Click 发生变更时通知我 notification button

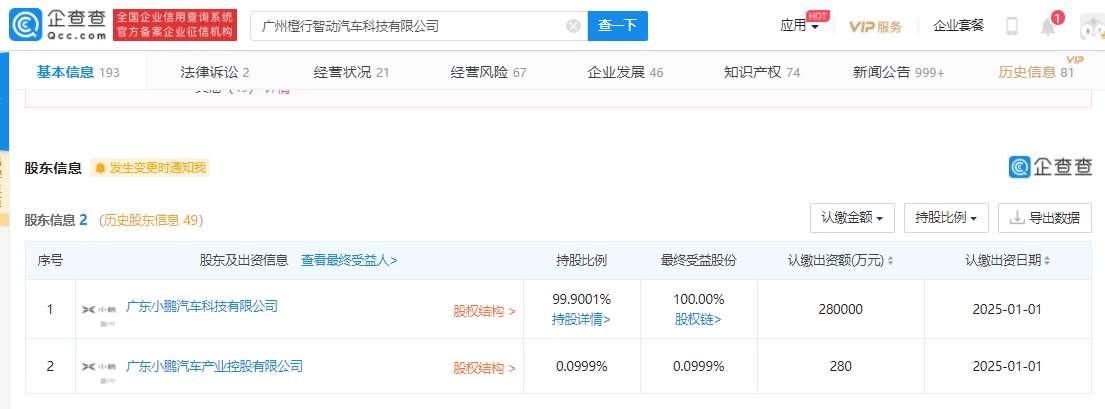150,168
